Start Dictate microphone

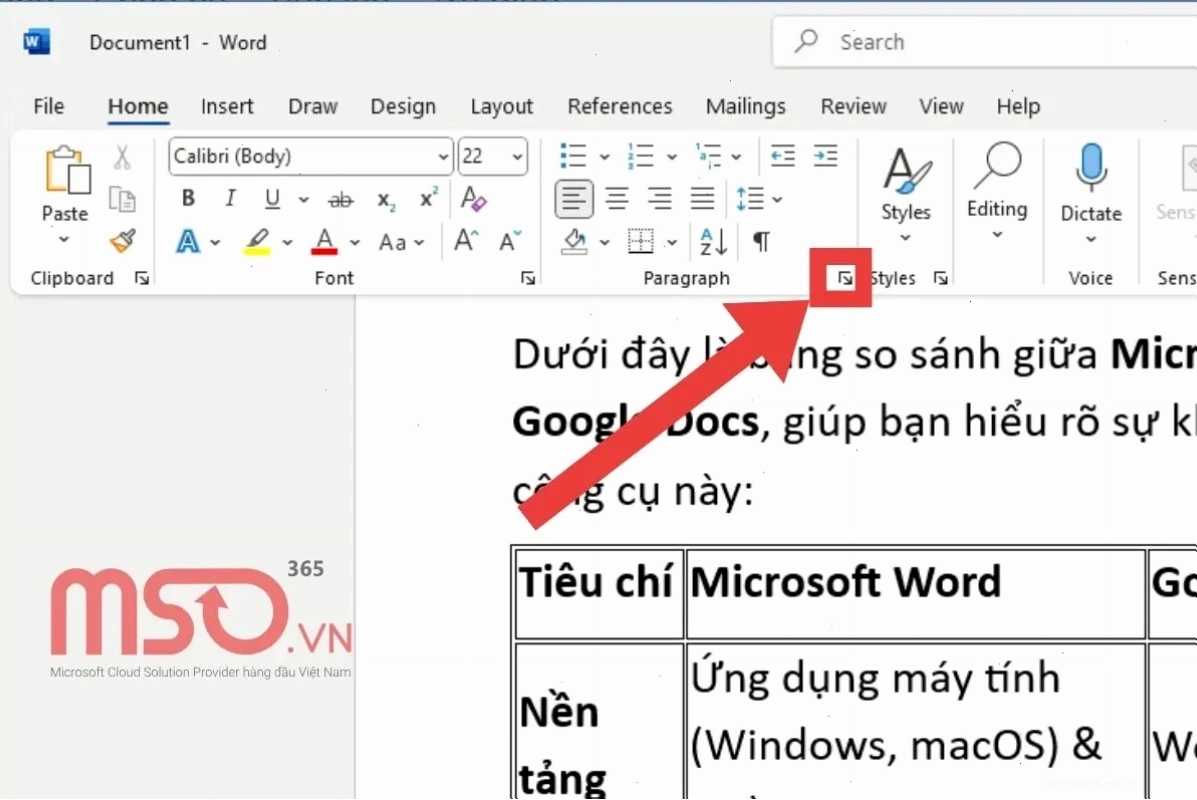(x=1091, y=195)
